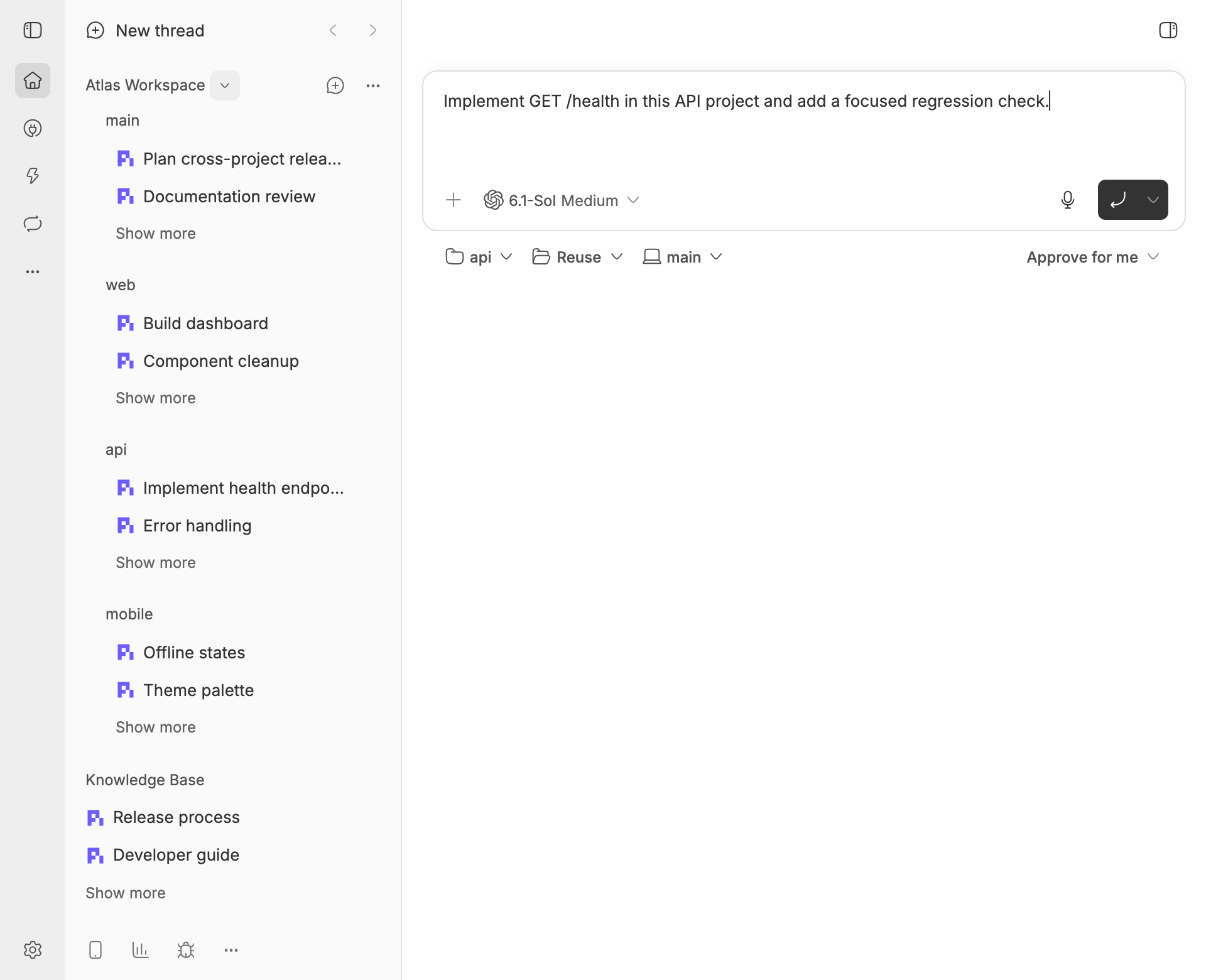Open the 6.1-Sol Medium model dropdown
This screenshot has width=1206, height=980.
pyautogui.click(x=562, y=200)
